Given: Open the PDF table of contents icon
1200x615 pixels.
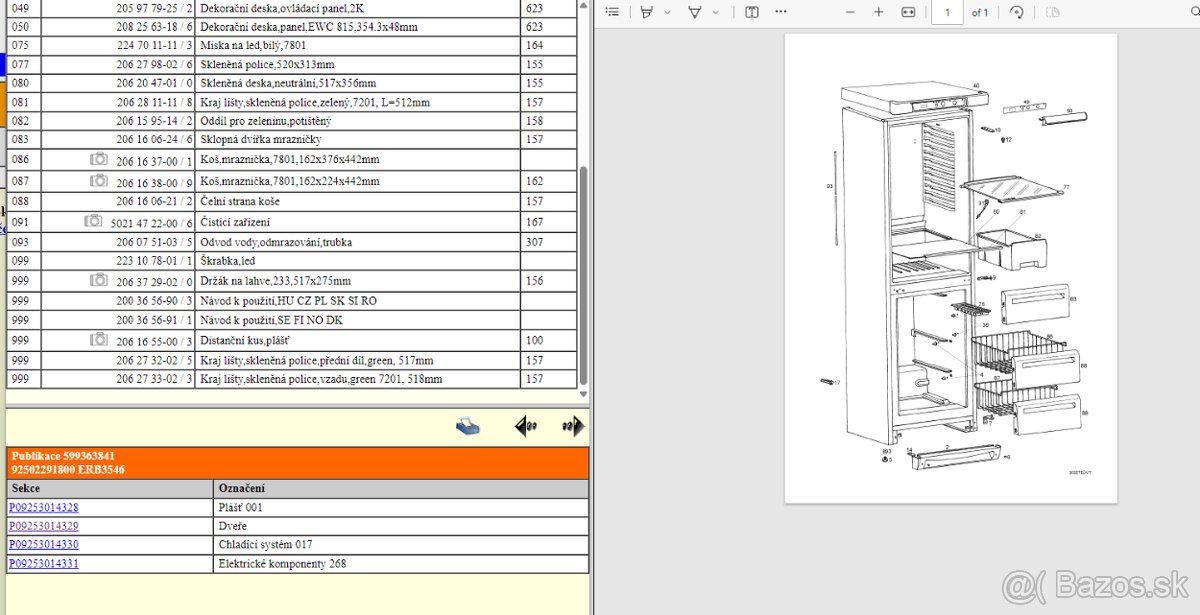Looking at the screenshot, I should (x=612, y=12).
